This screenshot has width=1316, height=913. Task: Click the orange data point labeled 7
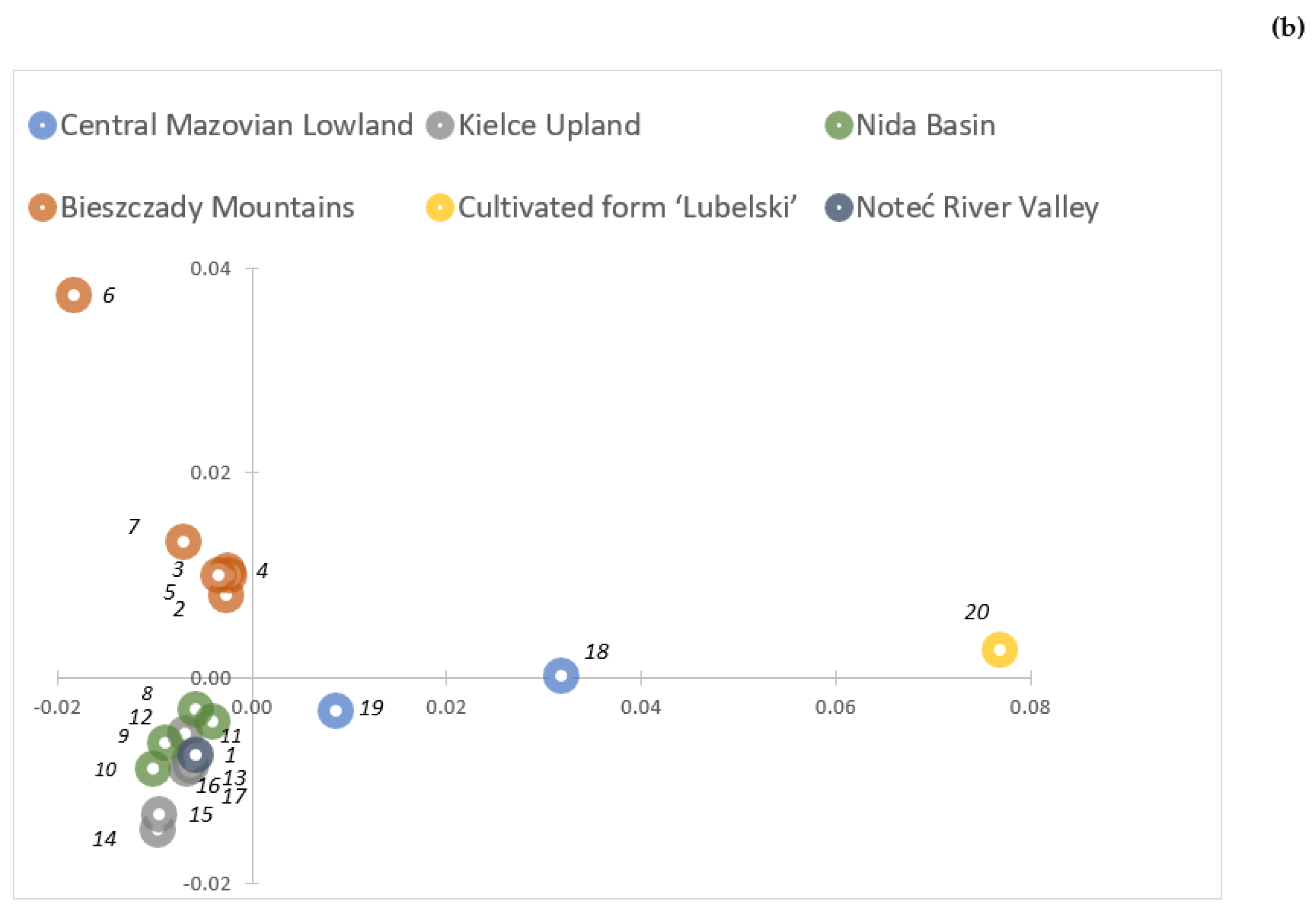(x=183, y=541)
